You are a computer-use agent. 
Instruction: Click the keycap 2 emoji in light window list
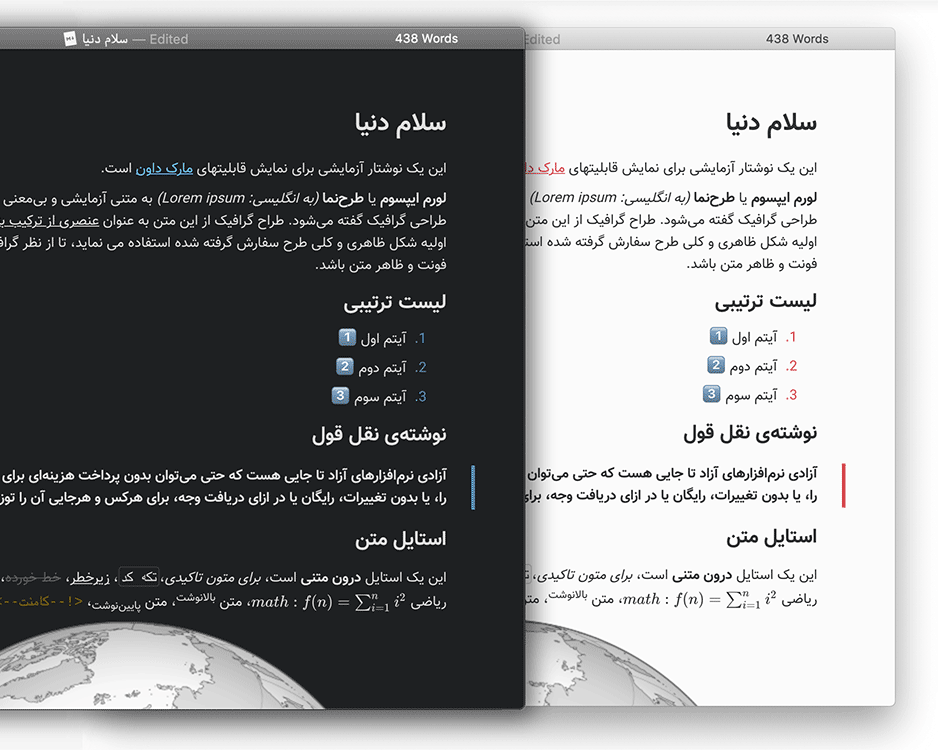715,365
